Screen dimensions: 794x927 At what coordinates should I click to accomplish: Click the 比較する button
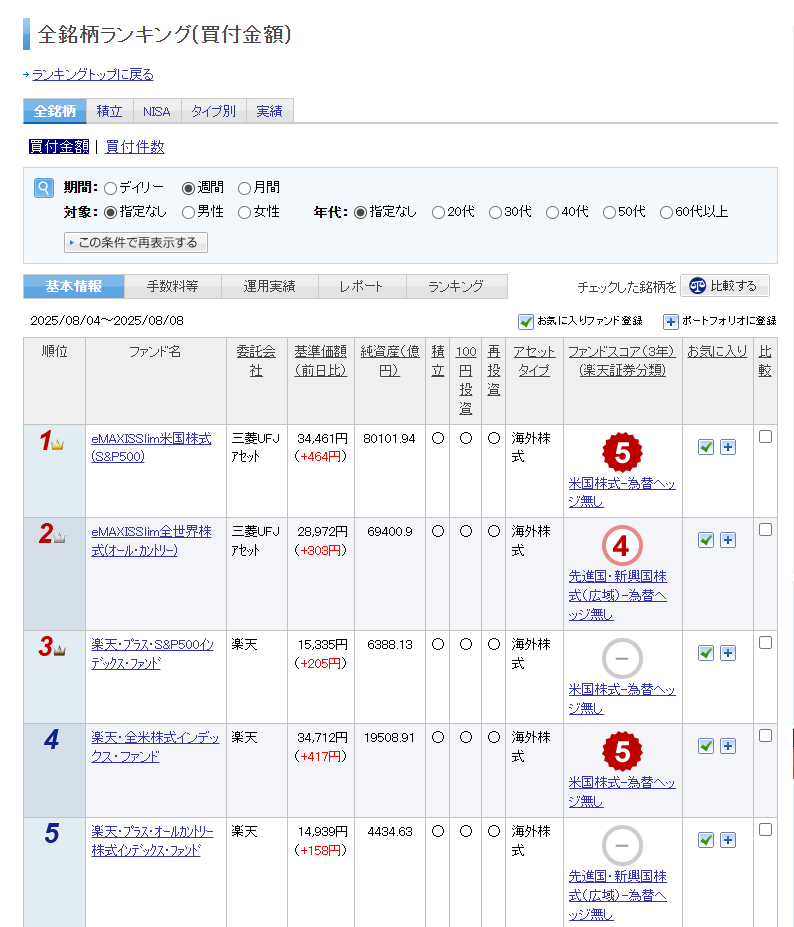pos(725,286)
